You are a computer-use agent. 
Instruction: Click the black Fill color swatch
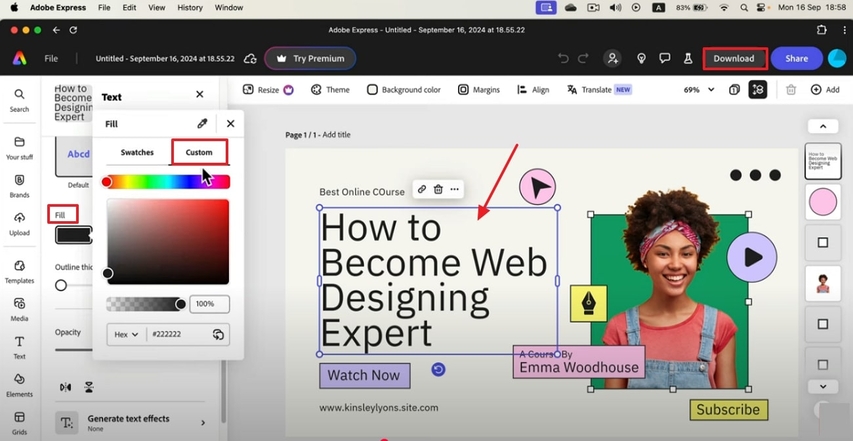click(73, 235)
